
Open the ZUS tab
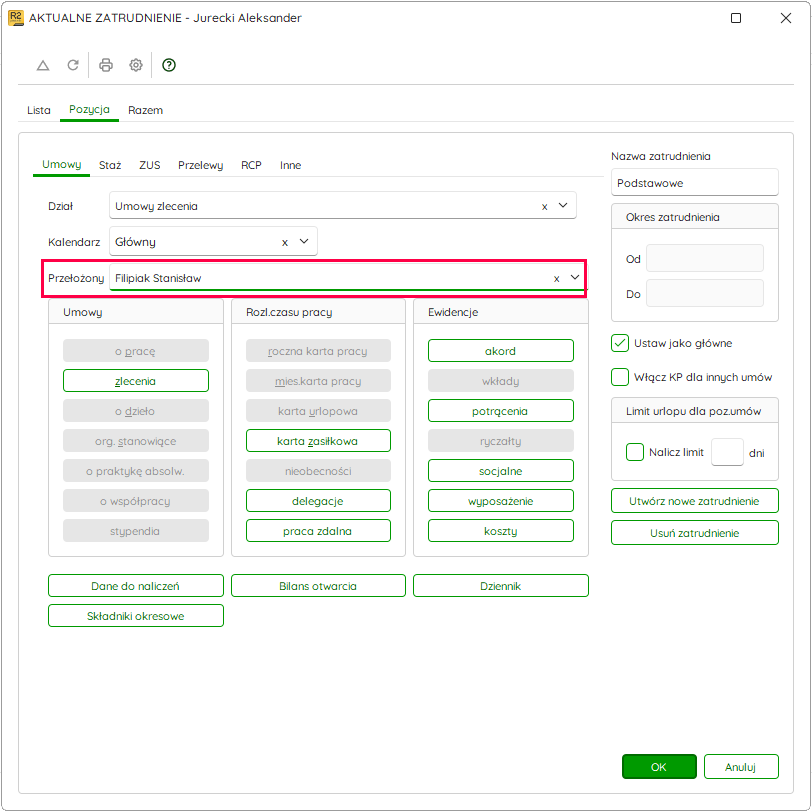(150, 165)
